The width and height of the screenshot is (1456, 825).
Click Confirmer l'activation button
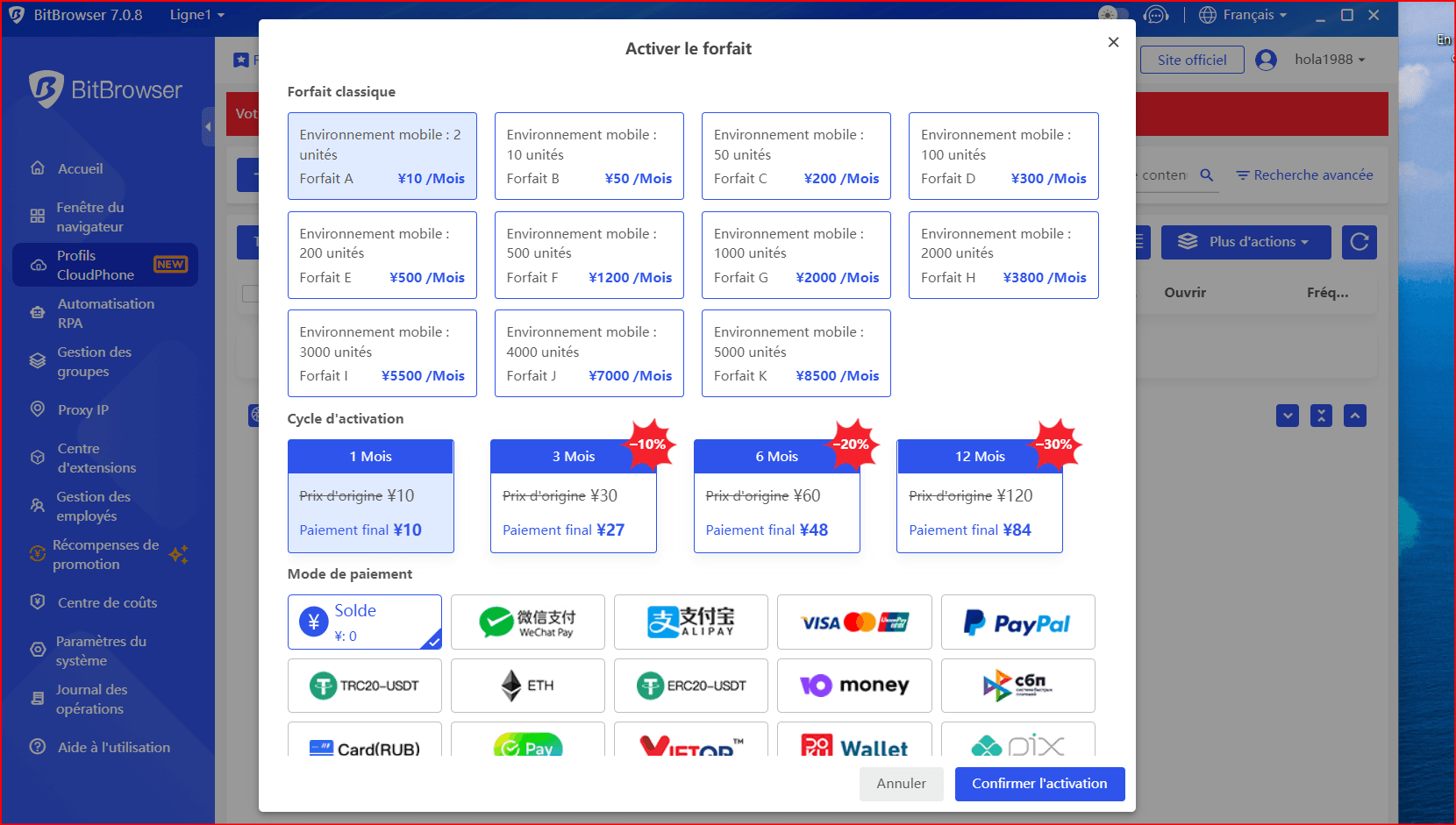pyautogui.click(x=1039, y=784)
